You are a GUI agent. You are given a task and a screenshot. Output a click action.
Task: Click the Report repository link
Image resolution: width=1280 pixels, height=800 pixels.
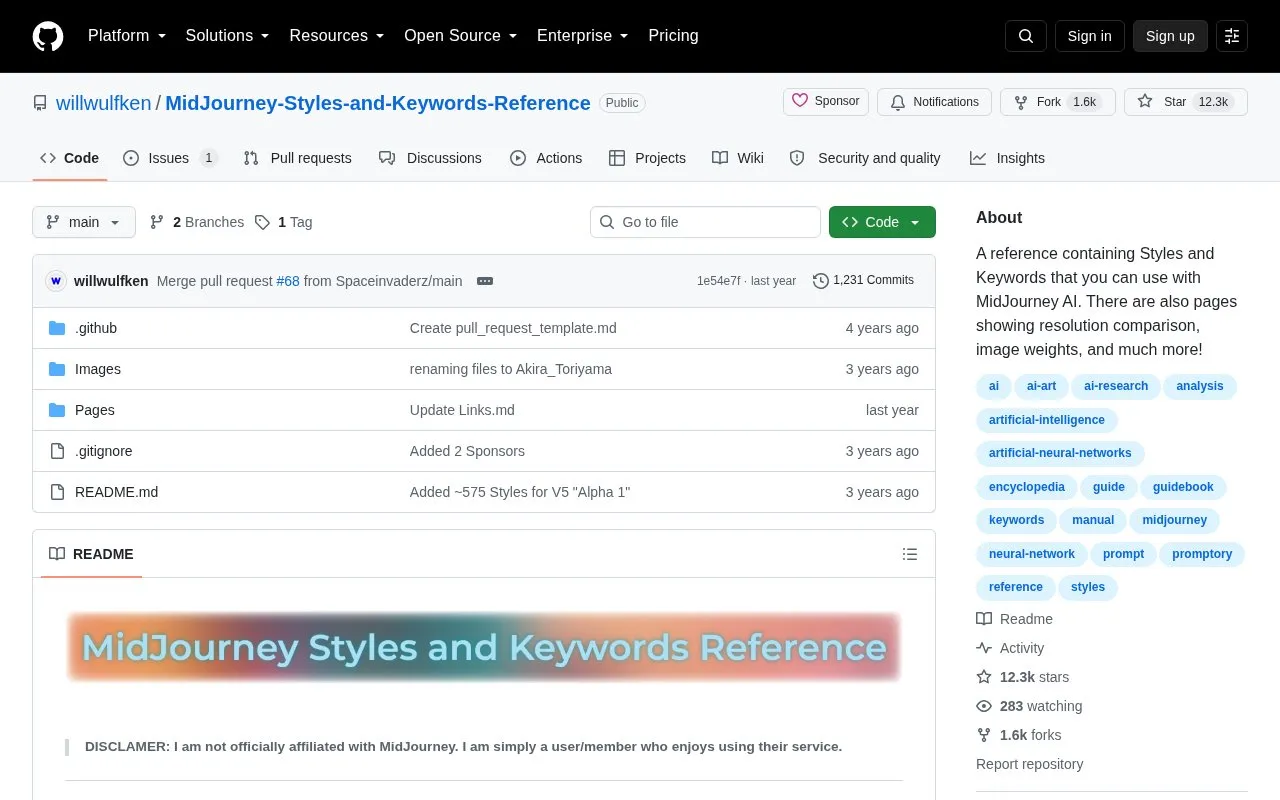(x=1029, y=764)
